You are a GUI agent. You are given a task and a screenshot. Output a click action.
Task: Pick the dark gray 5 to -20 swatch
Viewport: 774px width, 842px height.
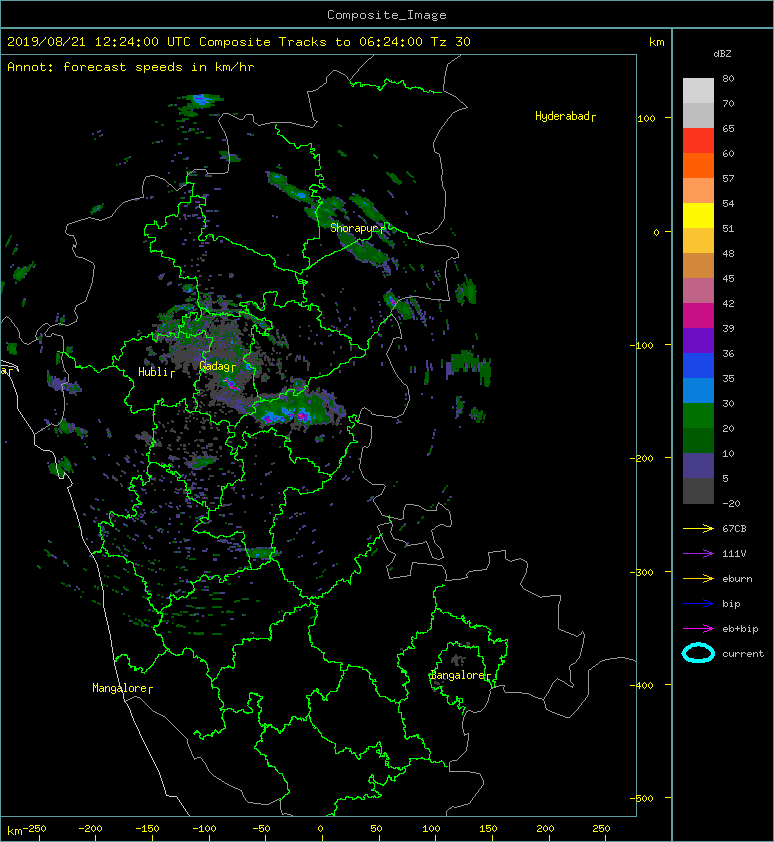(698, 490)
